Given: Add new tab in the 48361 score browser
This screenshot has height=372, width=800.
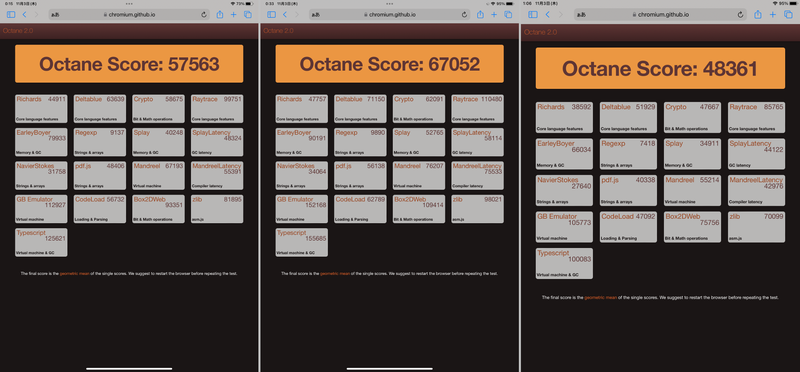Looking at the screenshot, I should (772, 15).
